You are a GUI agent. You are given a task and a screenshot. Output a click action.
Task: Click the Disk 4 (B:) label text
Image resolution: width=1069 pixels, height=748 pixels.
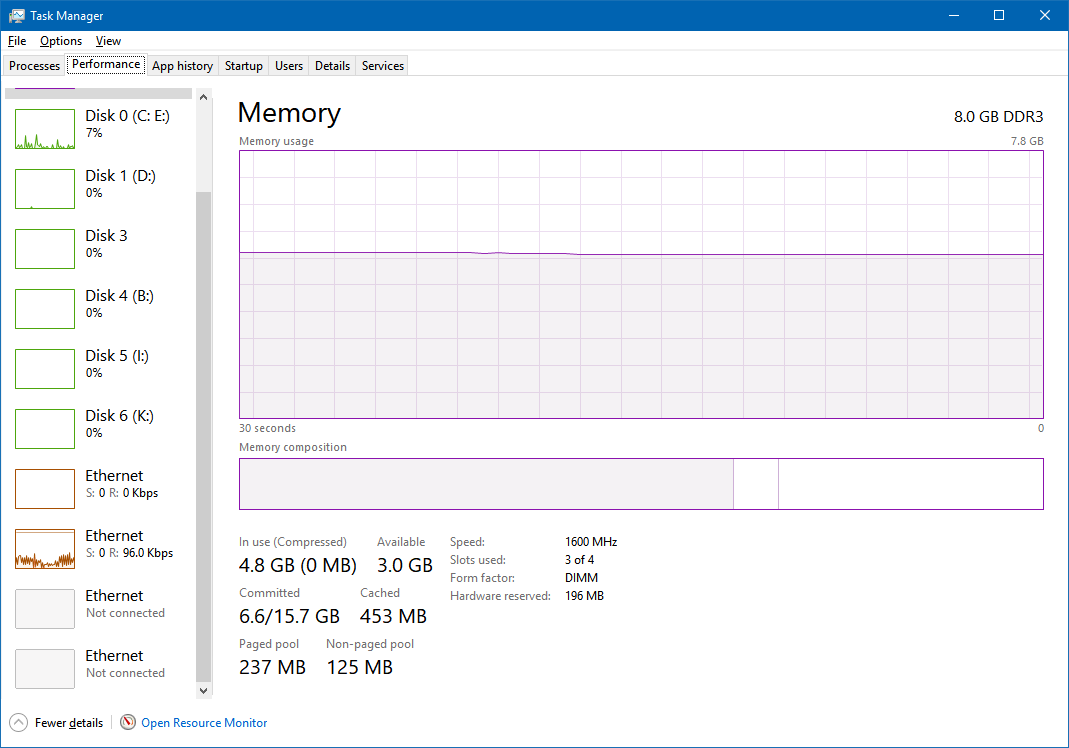pos(119,296)
